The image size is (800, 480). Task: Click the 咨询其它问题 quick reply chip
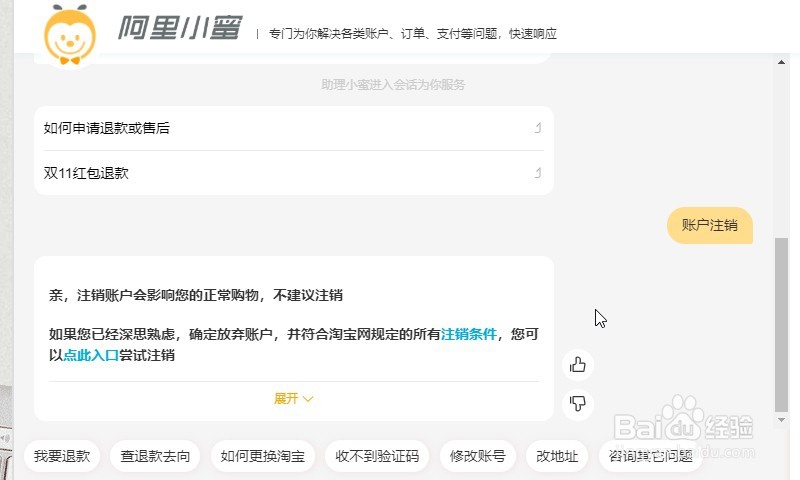[651, 456]
